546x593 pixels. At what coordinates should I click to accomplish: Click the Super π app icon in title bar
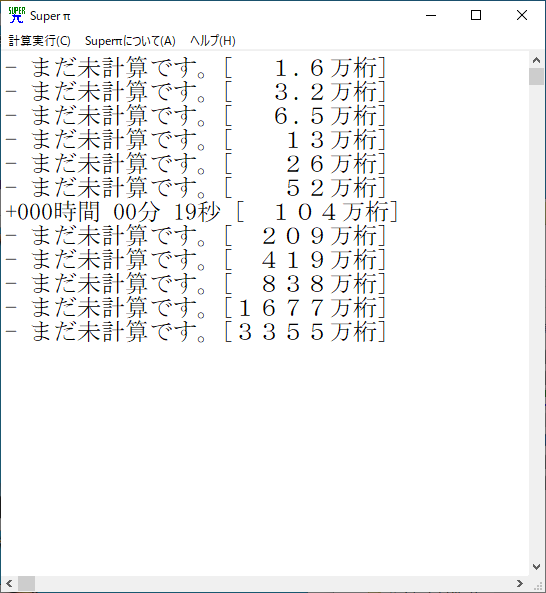pos(17,16)
